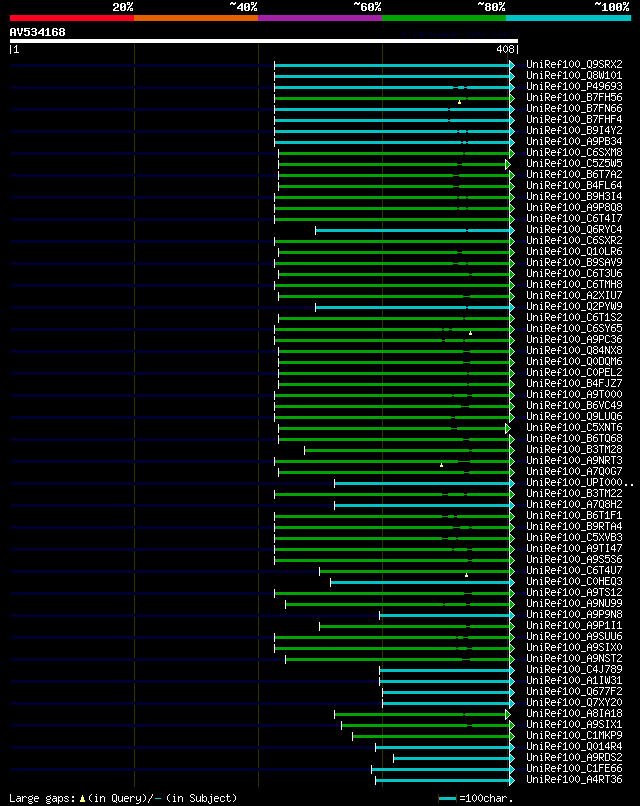Click the UniRef100_C1MKP9 label
This screenshot has width=640, height=806.
coord(574,736)
